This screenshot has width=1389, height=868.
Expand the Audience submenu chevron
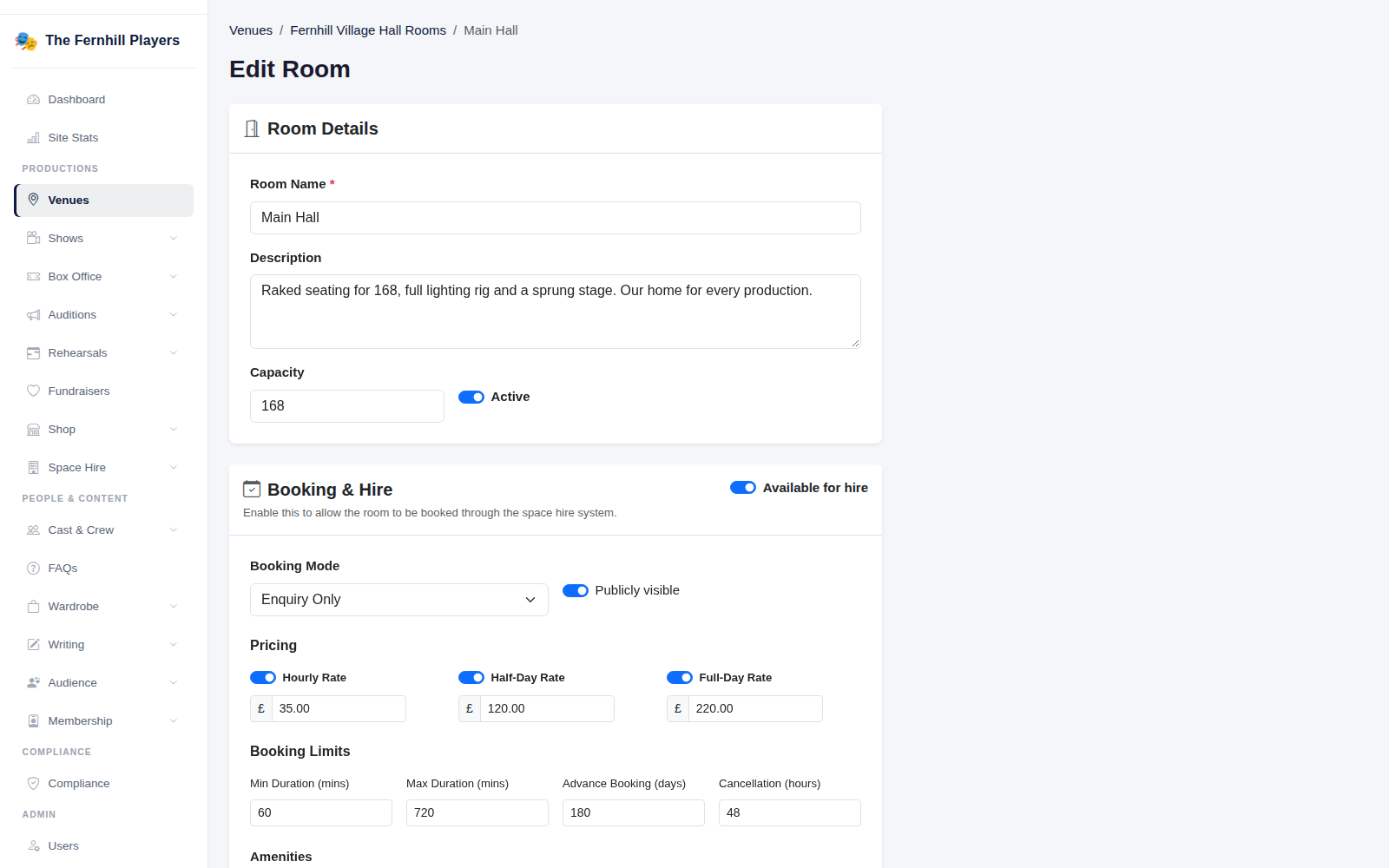174,682
